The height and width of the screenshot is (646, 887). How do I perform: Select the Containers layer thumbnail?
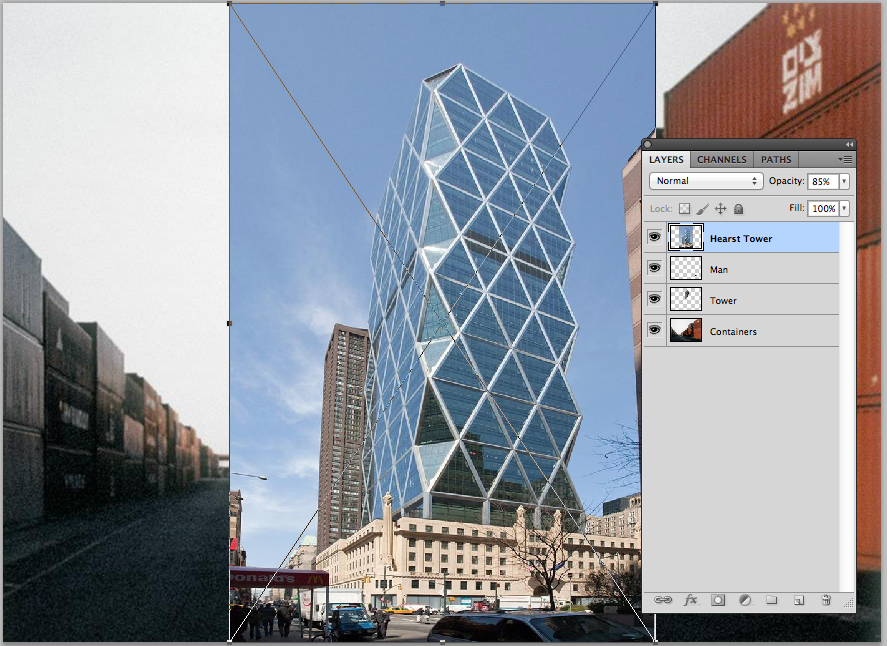click(686, 330)
